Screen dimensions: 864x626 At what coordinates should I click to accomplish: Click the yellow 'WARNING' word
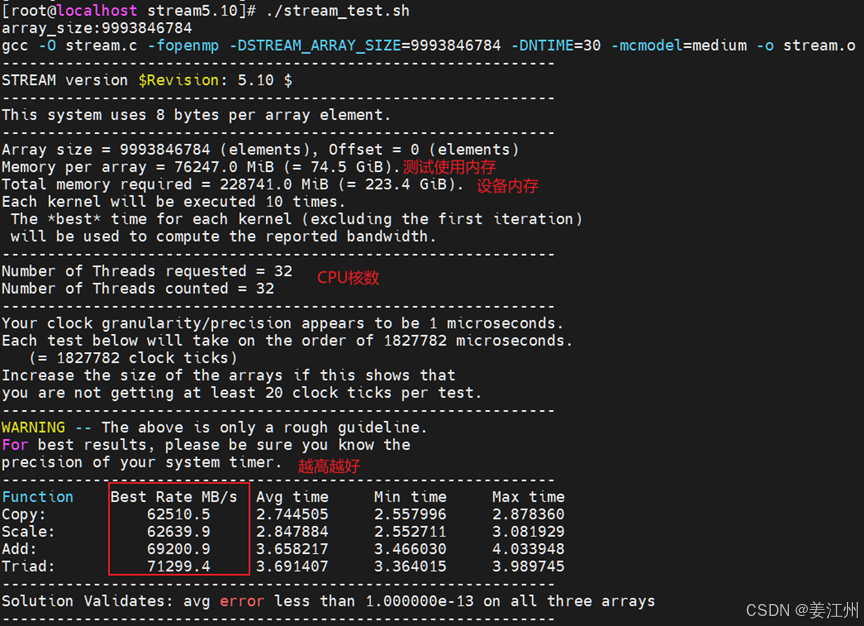coord(33,428)
